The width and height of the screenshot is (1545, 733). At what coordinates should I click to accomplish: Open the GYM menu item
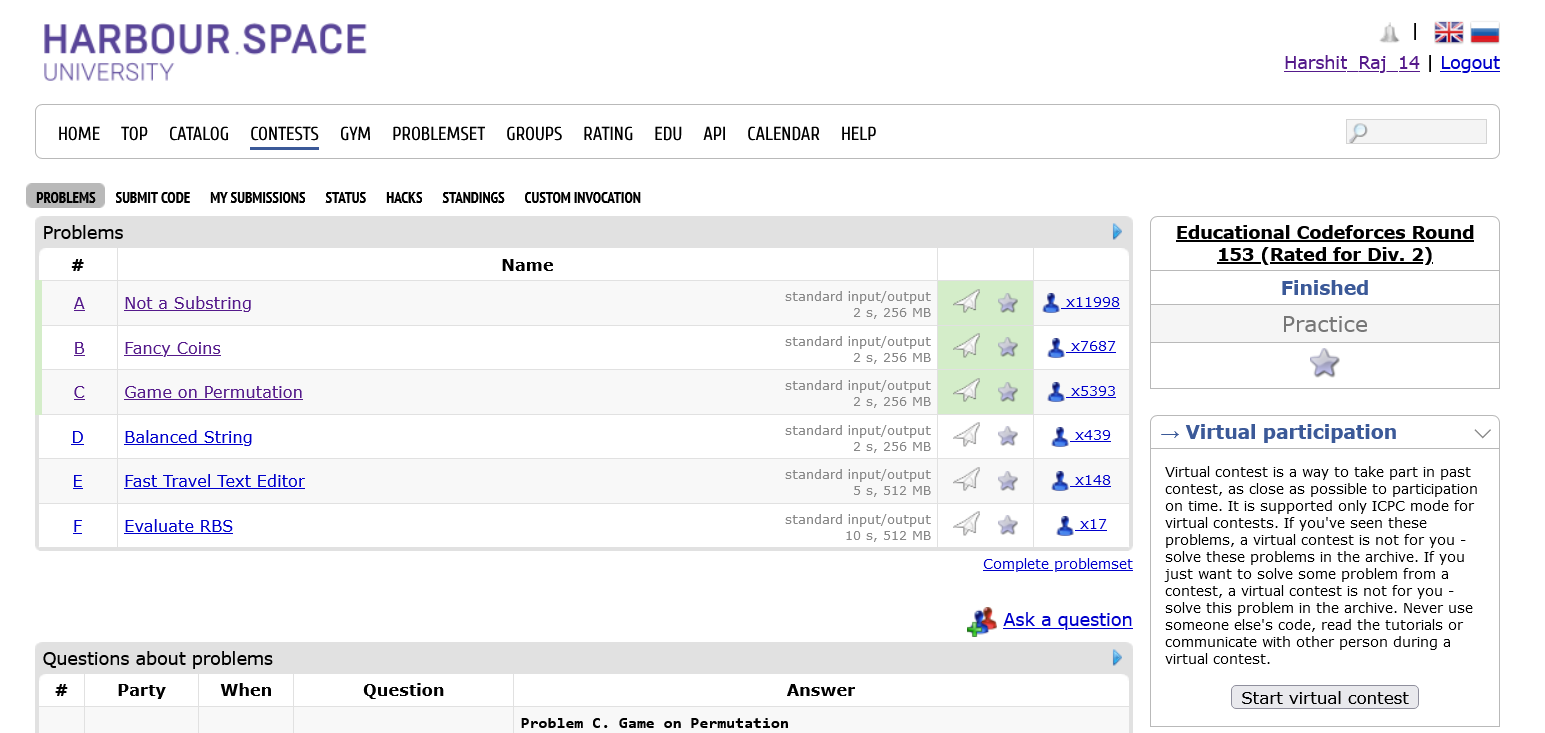[355, 134]
